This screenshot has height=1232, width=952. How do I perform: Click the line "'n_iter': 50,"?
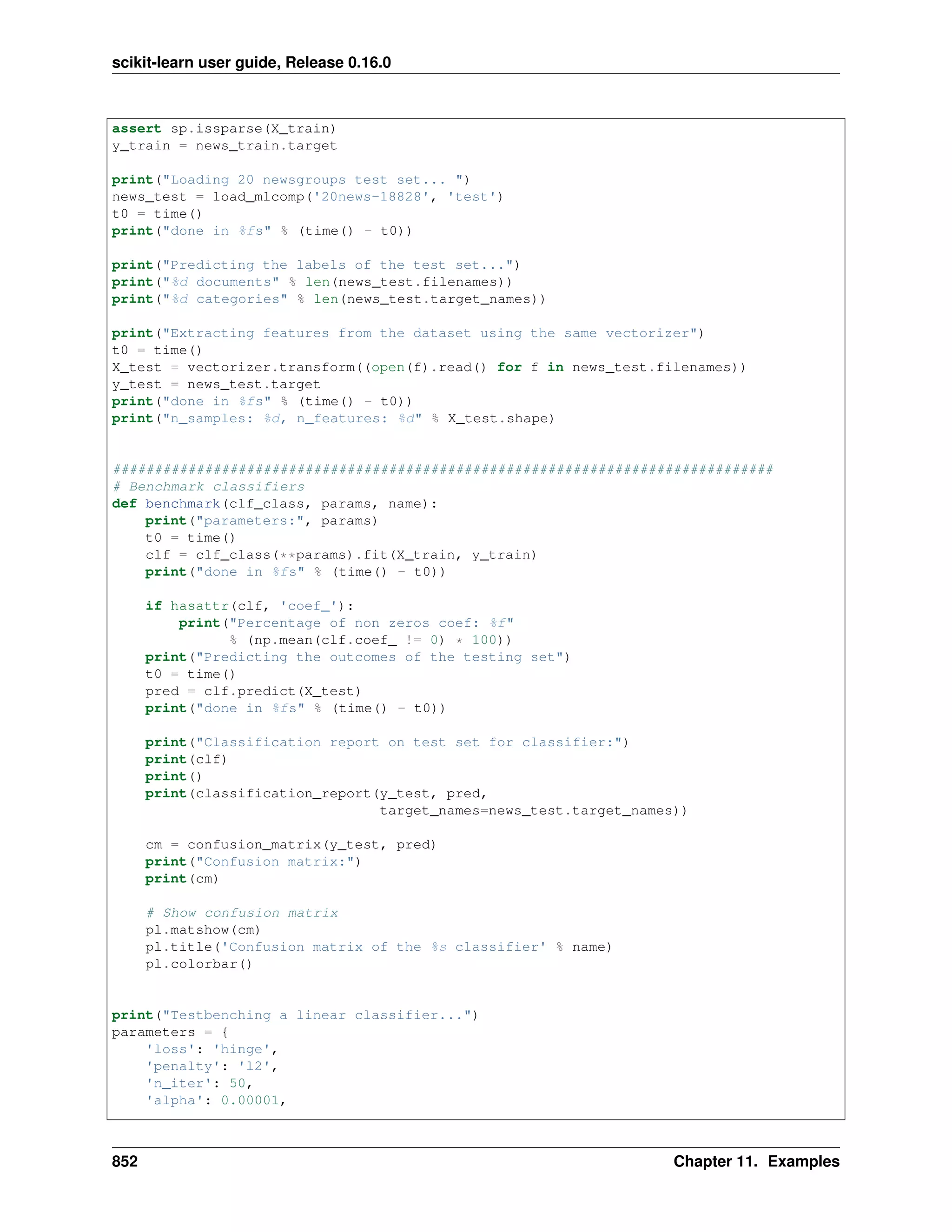(x=198, y=1084)
